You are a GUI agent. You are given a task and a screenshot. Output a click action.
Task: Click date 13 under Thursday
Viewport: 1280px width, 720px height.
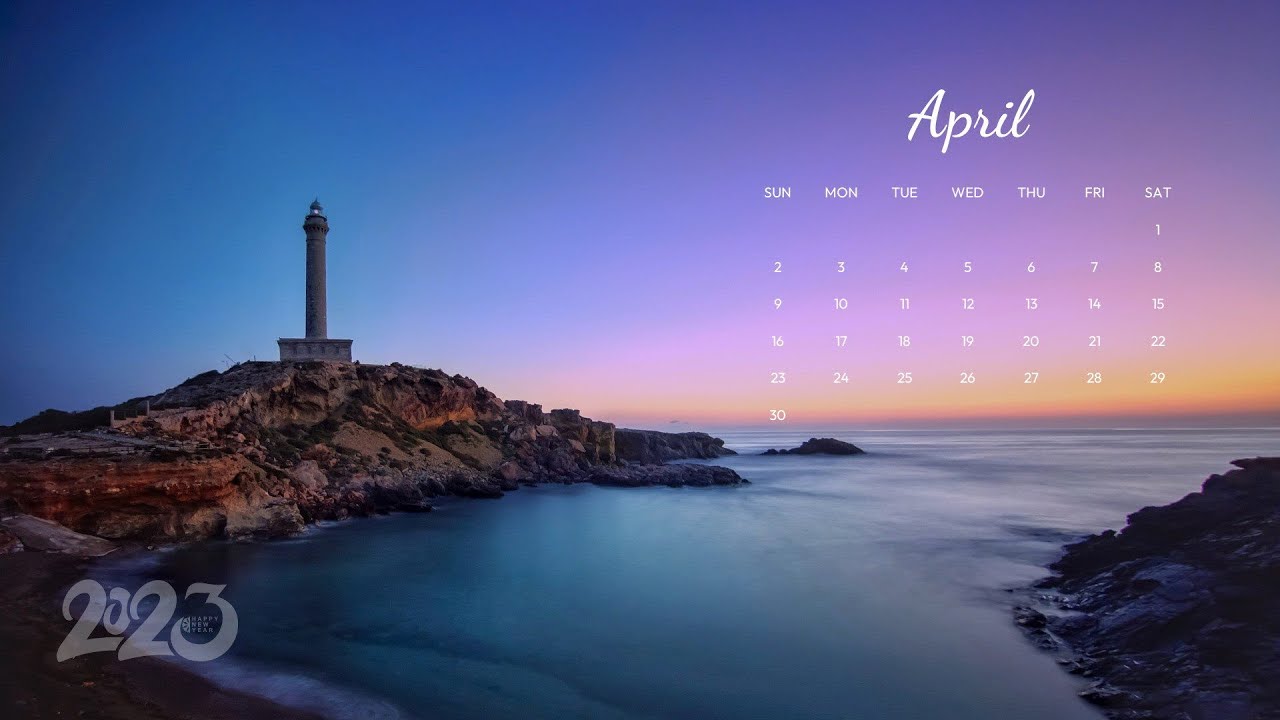coord(1031,304)
